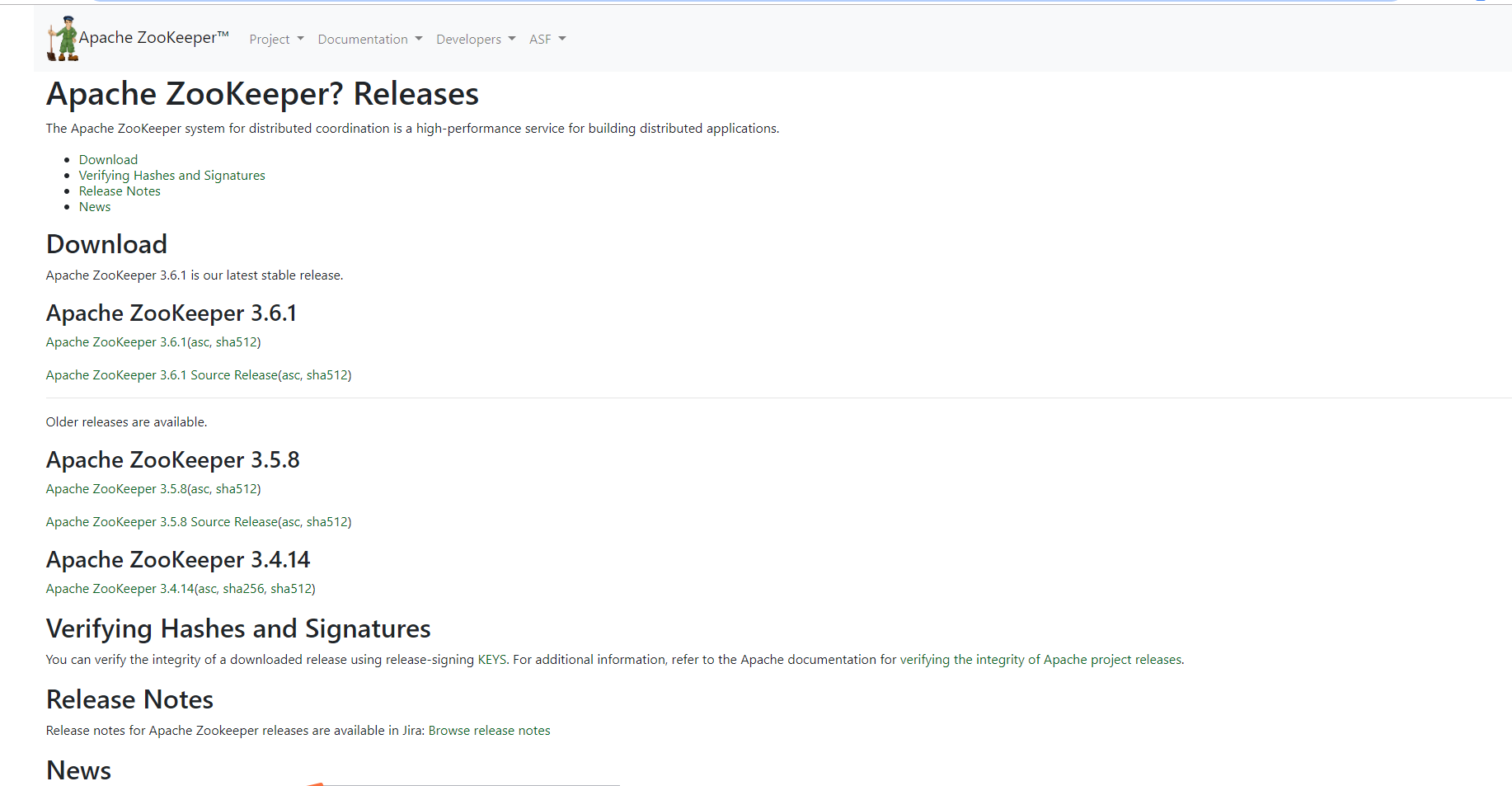1512x786 pixels.
Task: Click the ZooKeeper mascot logo icon
Action: click(x=62, y=38)
